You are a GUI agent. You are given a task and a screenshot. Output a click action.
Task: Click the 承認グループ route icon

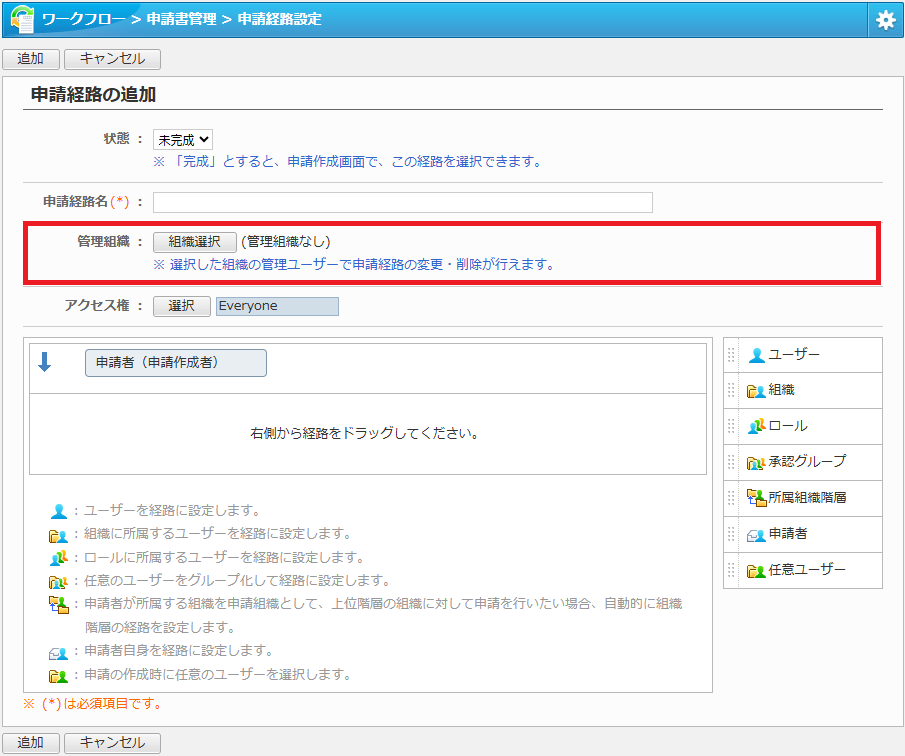tap(756, 462)
